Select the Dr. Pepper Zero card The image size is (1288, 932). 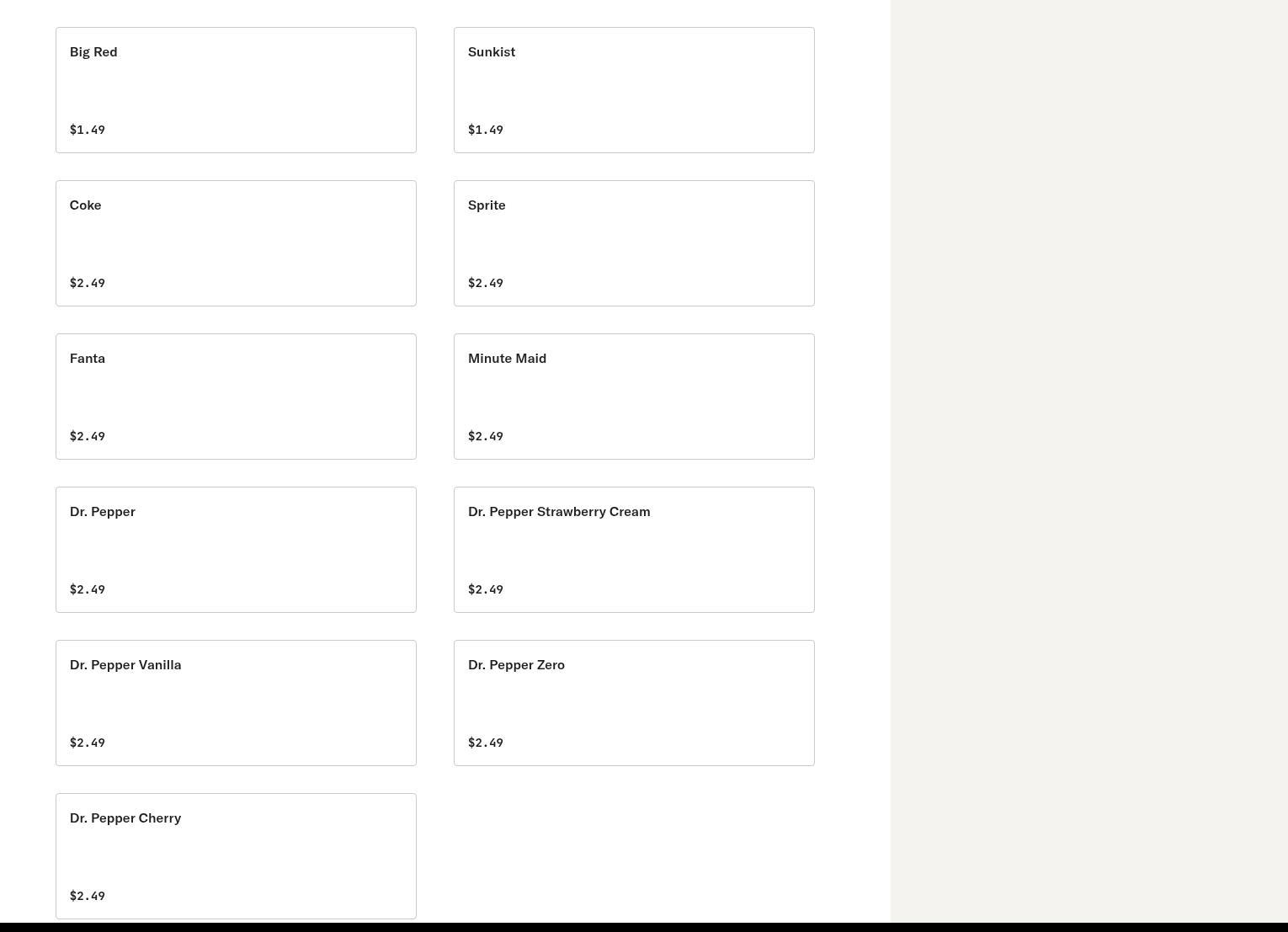(x=634, y=703)
